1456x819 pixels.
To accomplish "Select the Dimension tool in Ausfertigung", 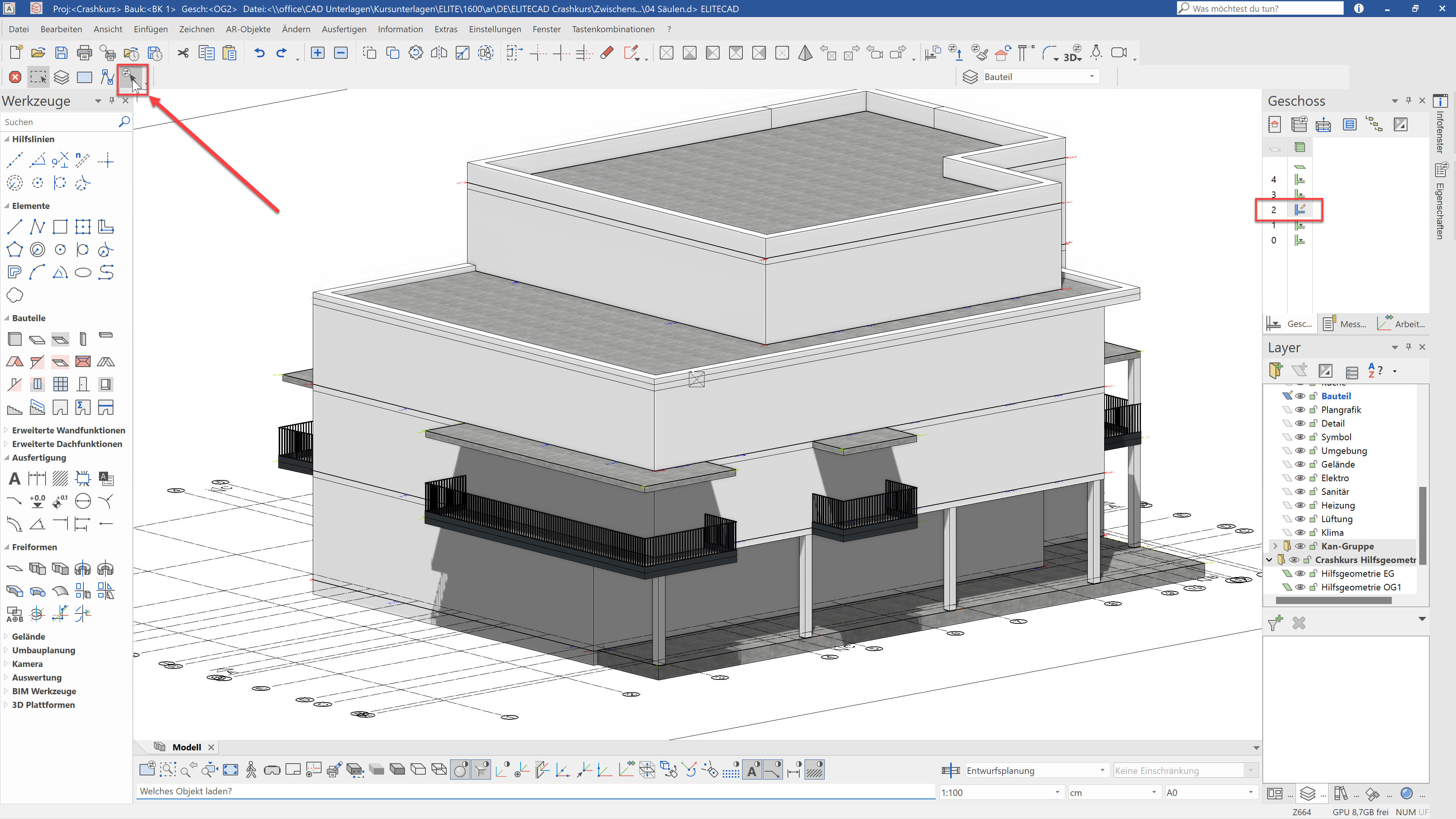I will (37, 479).
